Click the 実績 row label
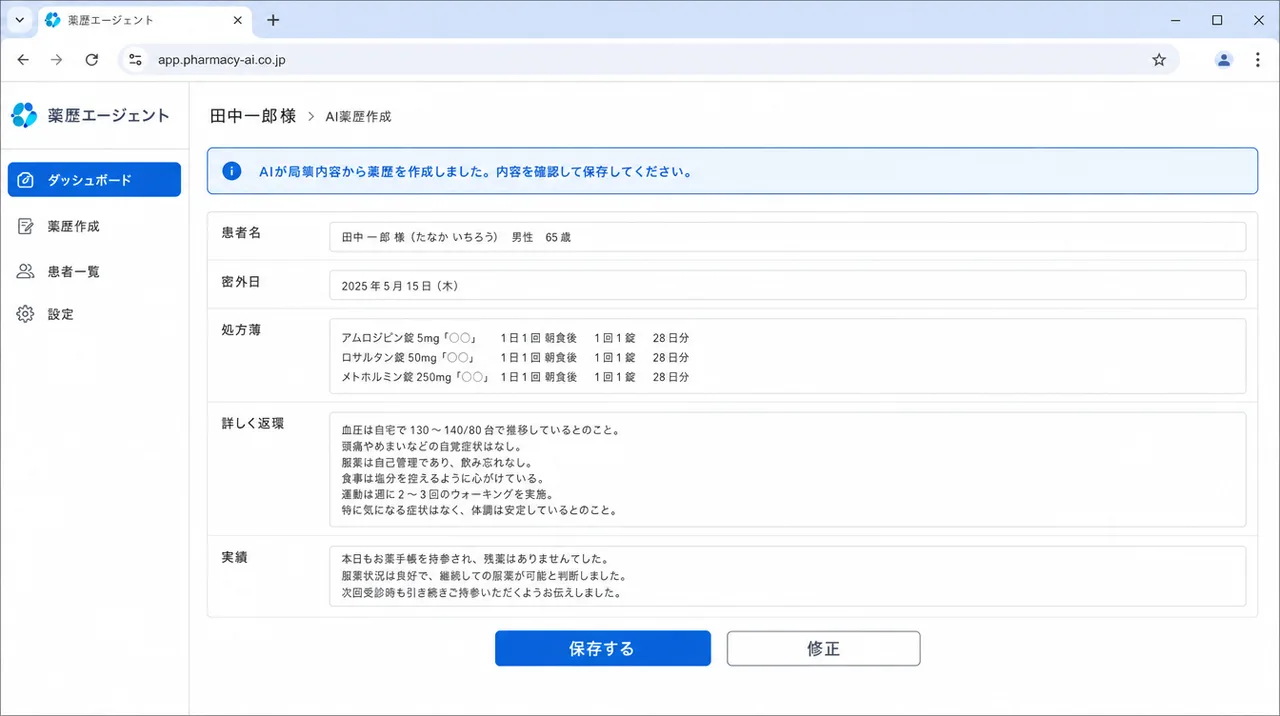 click(234, 556)
